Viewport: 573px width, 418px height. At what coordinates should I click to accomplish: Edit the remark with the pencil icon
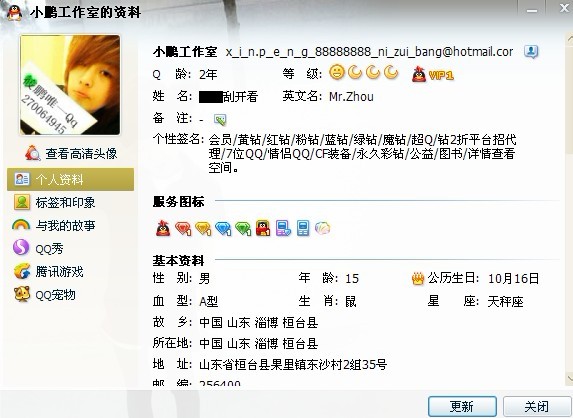[220, 119]
